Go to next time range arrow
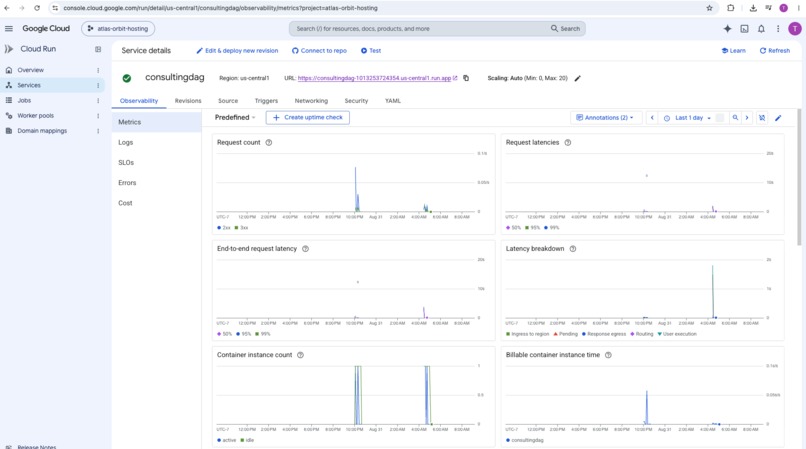The width and height of the screenshot is (806, 449). (747, 118)
